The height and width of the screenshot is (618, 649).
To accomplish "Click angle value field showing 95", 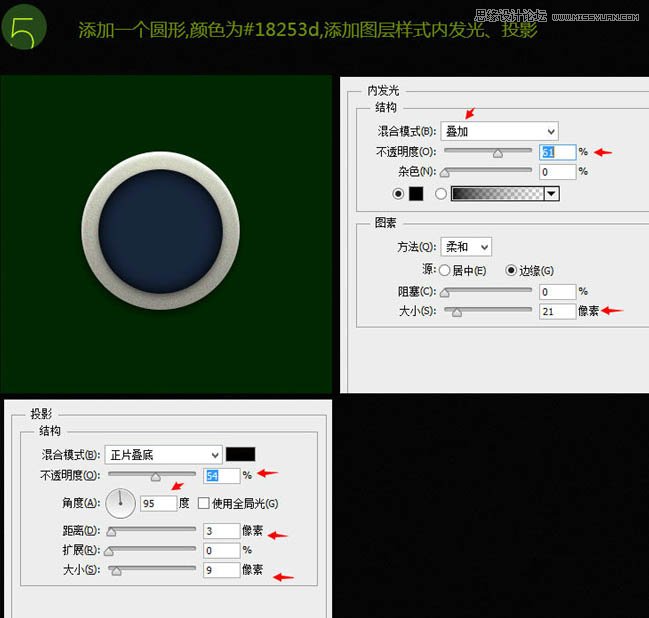I will pos(159,503).
